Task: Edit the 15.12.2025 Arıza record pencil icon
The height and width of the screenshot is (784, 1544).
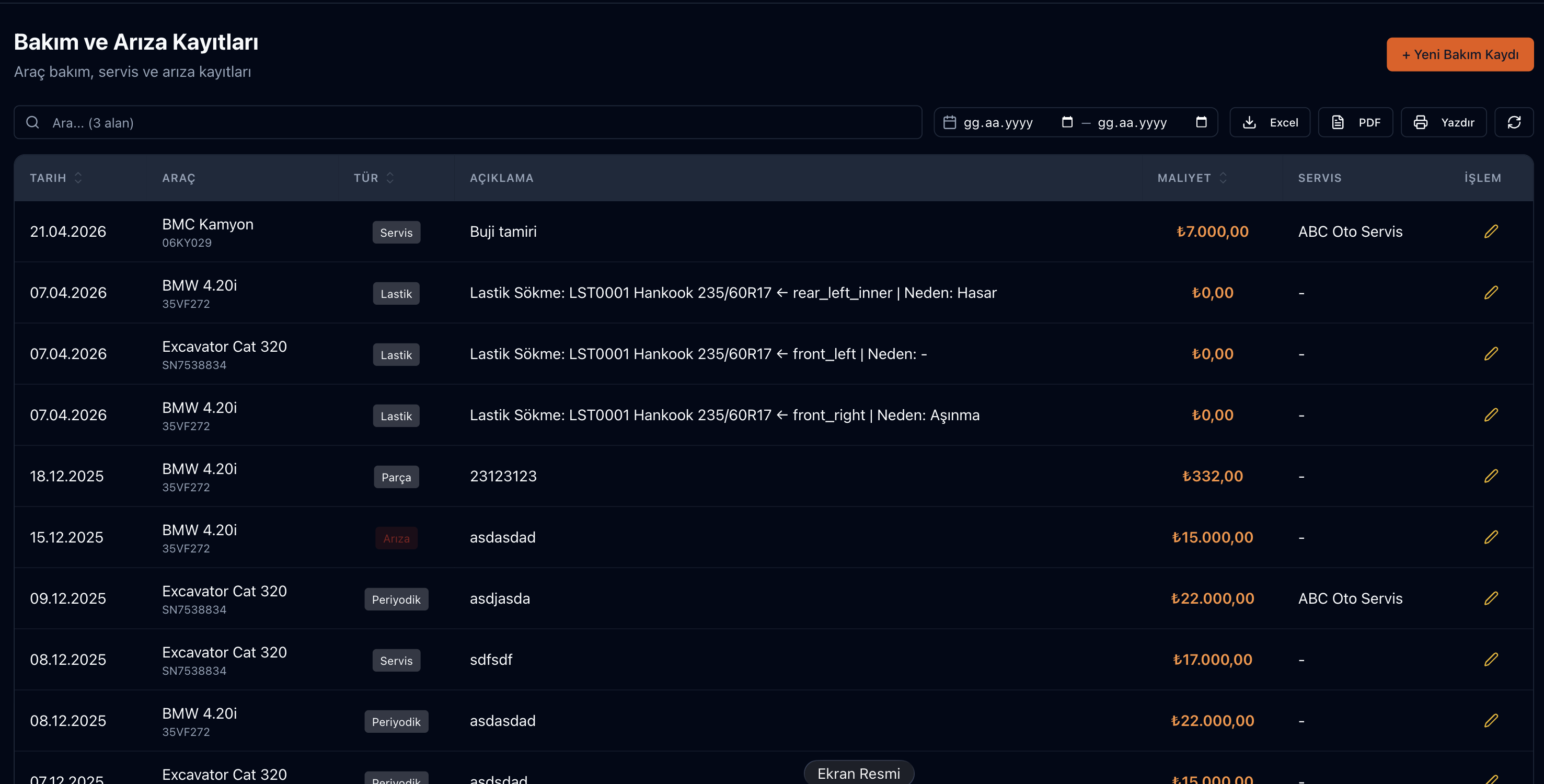Action: click(1491, 537)
